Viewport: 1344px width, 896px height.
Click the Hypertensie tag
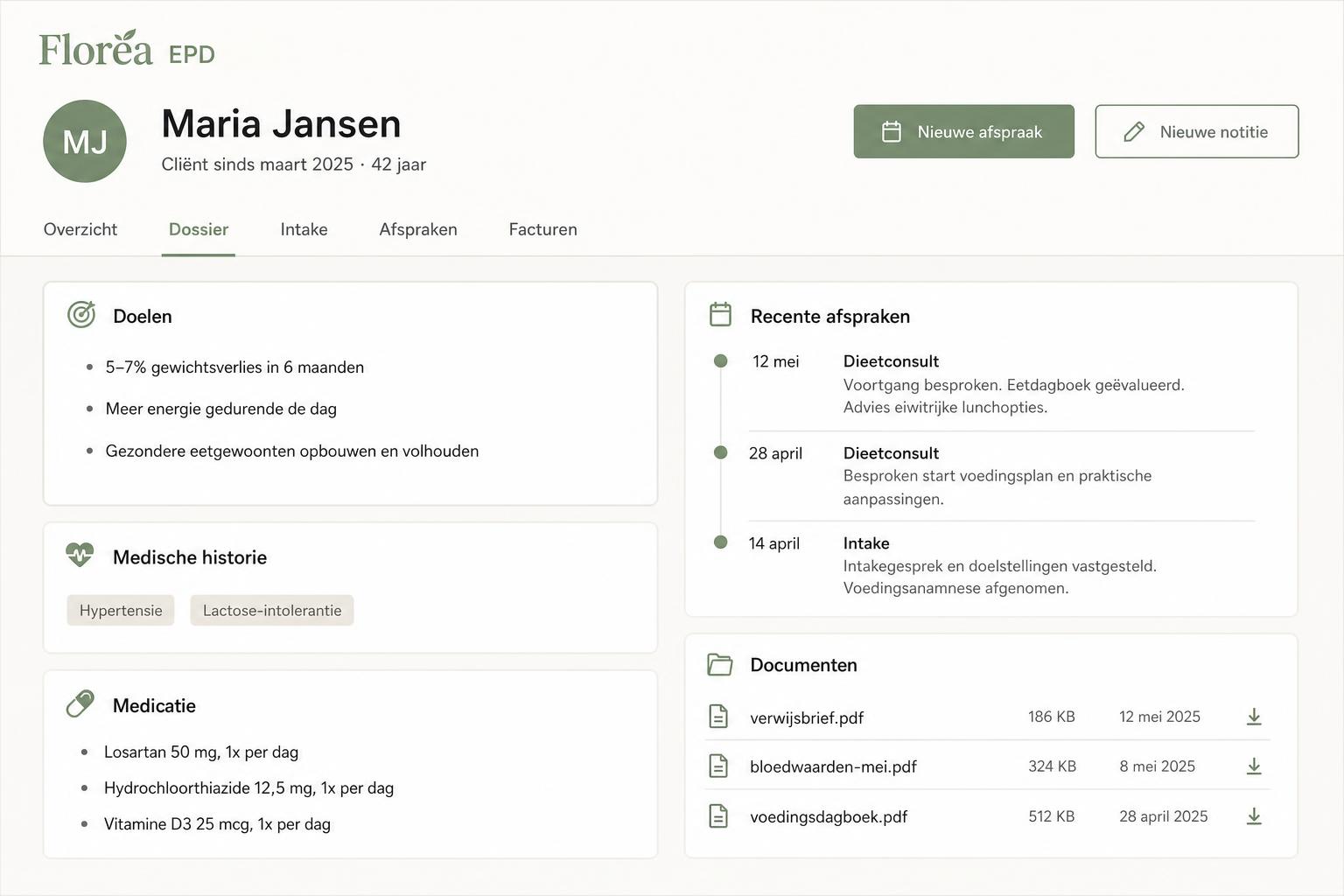point(121,610)
